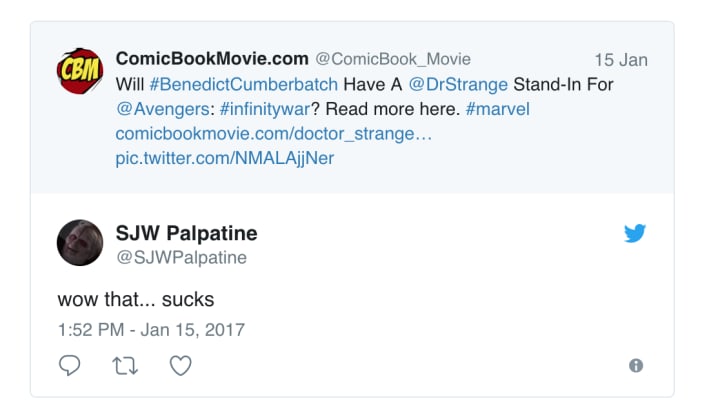Click the reply speech bubble icon

pyautogui.click(x=69, y=366)
